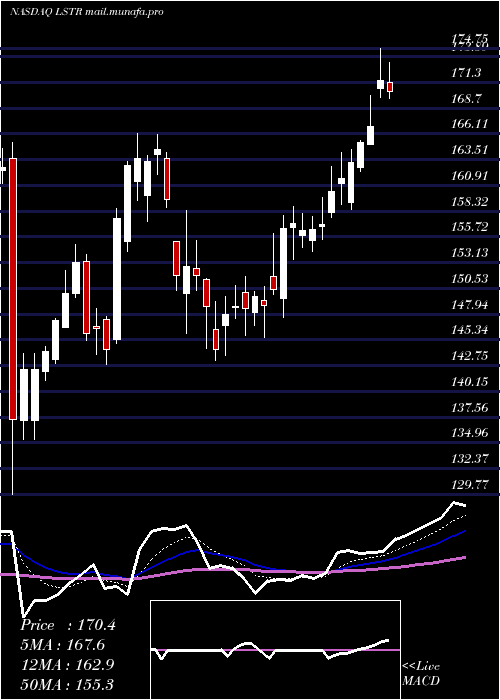Click the 160.91 price axis label
The width and height of the screenshot is (500, 700).
469,175
